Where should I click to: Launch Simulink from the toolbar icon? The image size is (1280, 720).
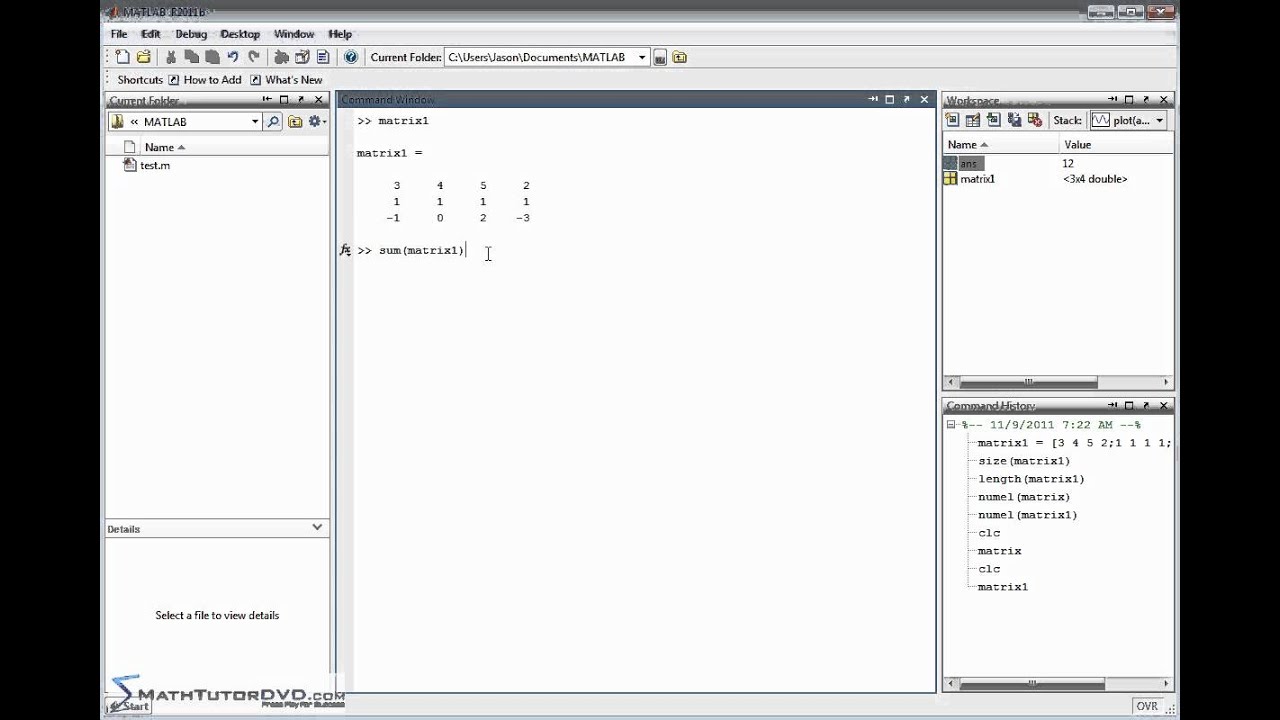[x=282, y=57]
